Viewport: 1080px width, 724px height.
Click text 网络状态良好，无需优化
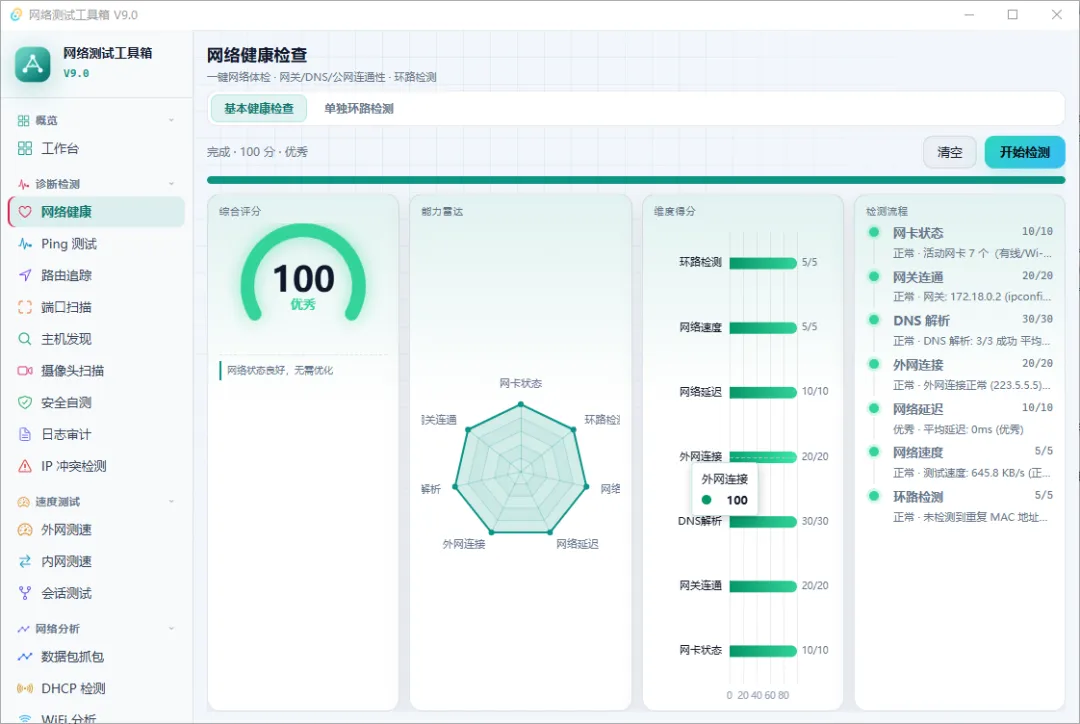point(280,370)
